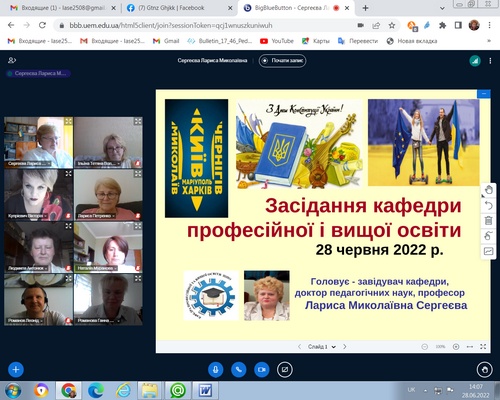Open Романова Ганна webcam name dropdown
Screen dimensions: 500x400
98,321
